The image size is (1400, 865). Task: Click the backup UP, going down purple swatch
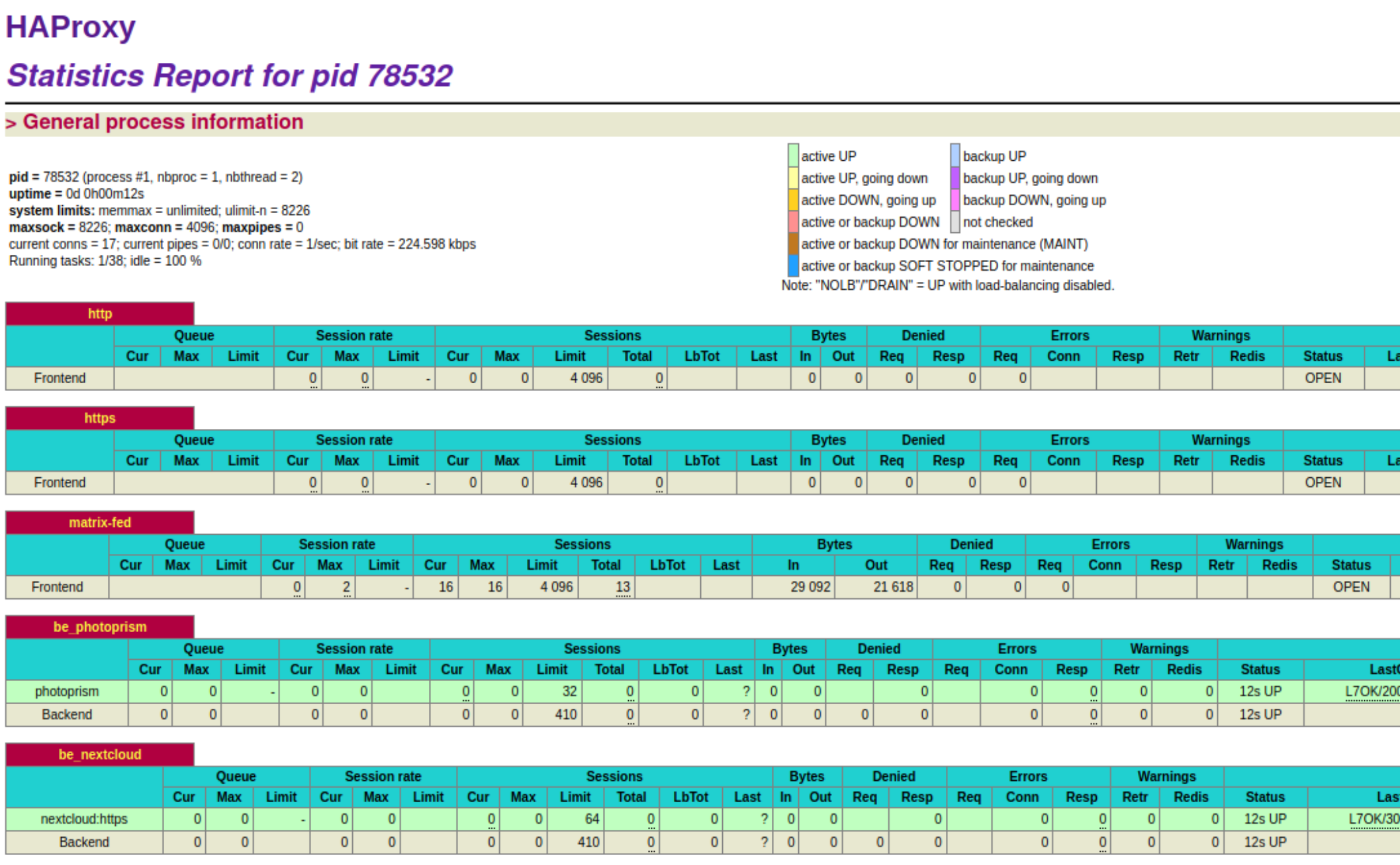pos(955,178)
